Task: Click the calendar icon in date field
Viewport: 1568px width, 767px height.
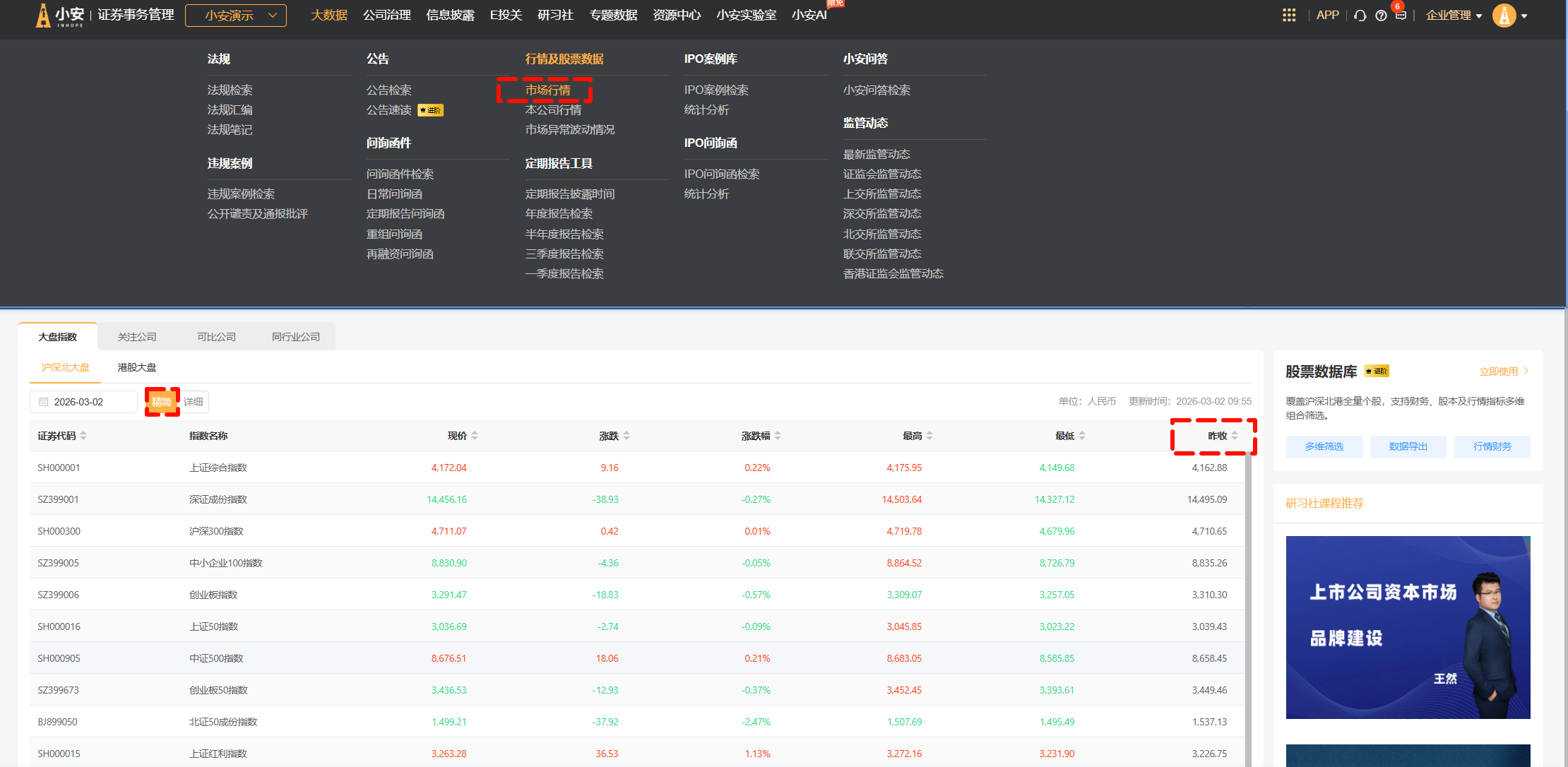Action: 44,402
